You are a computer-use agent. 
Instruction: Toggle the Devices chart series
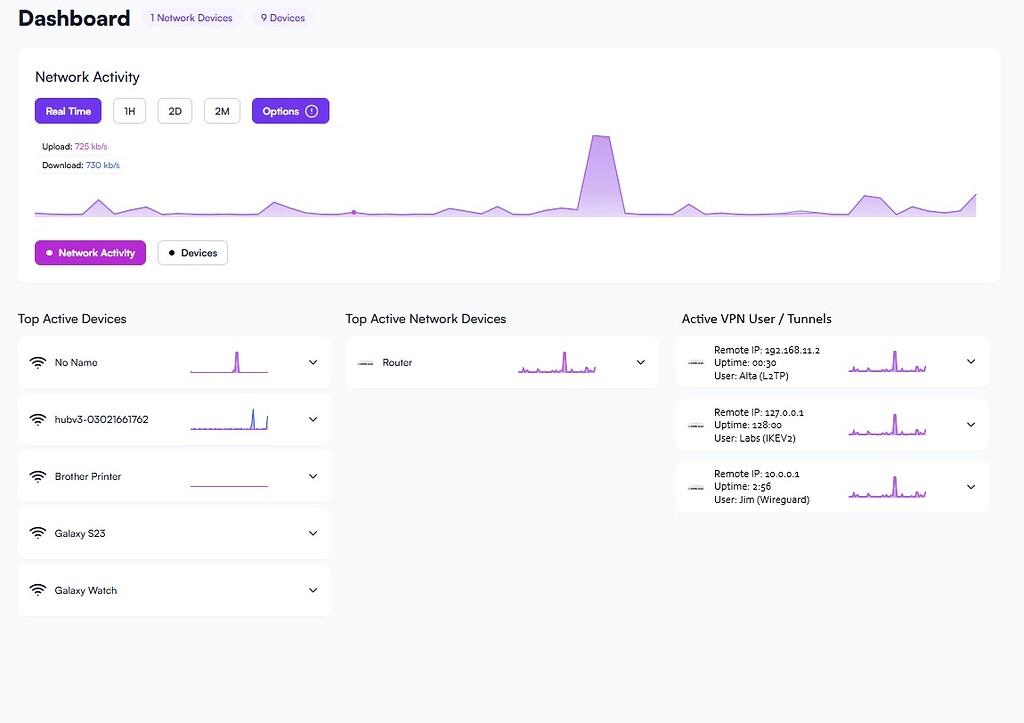click(192, 252)
